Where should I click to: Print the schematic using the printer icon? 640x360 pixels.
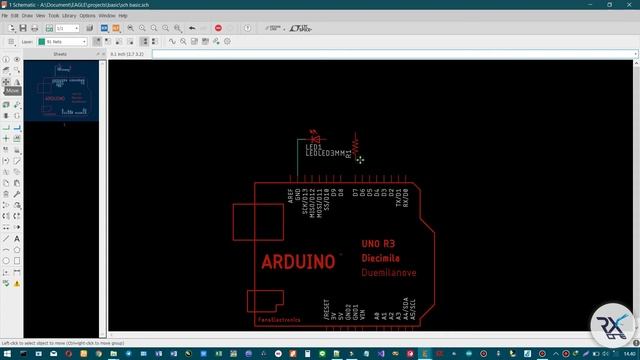point(35,28)
